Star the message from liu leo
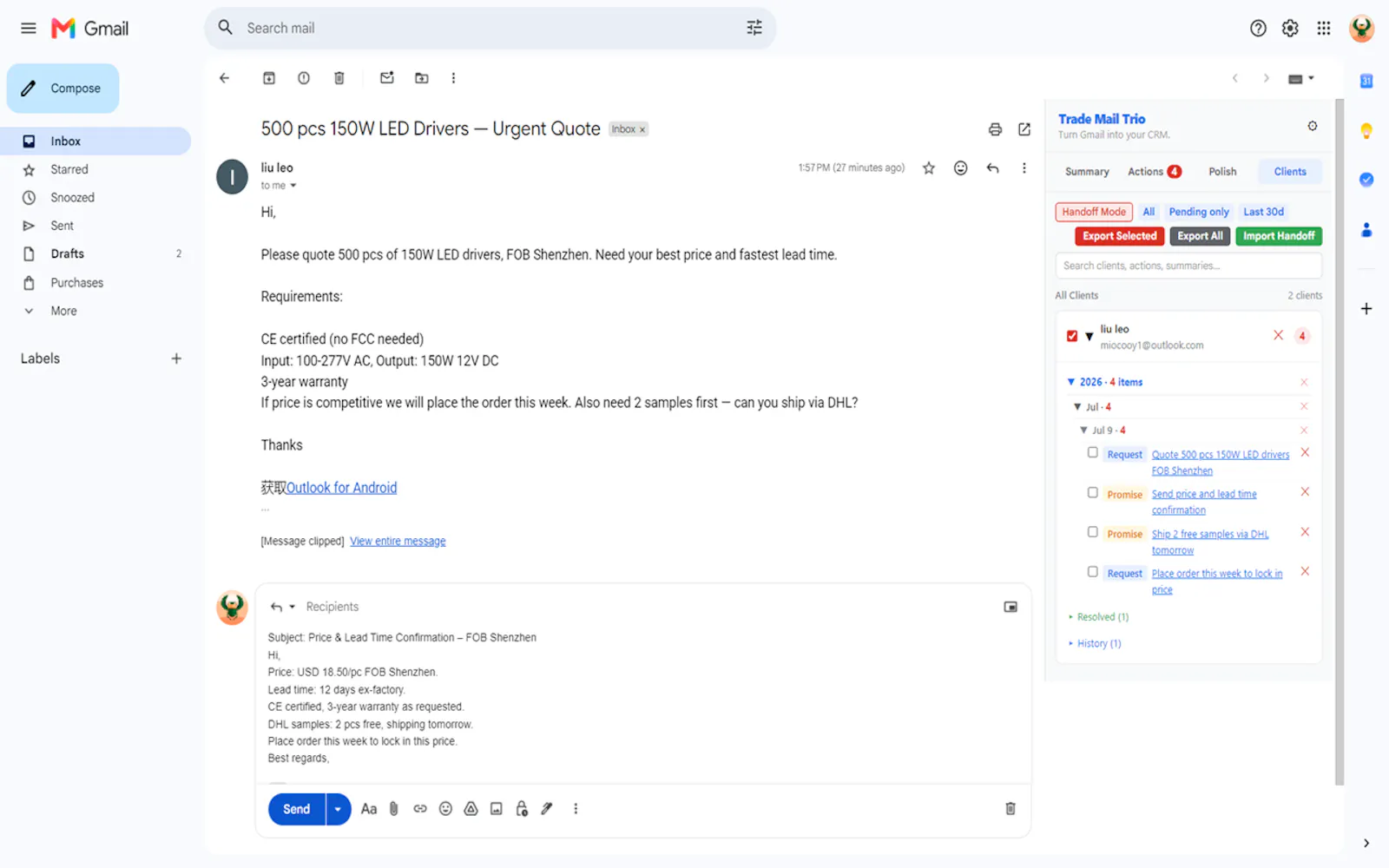The height and width of the screenshot is (868, 1389). pyautogui.click(x=929, y=168)
